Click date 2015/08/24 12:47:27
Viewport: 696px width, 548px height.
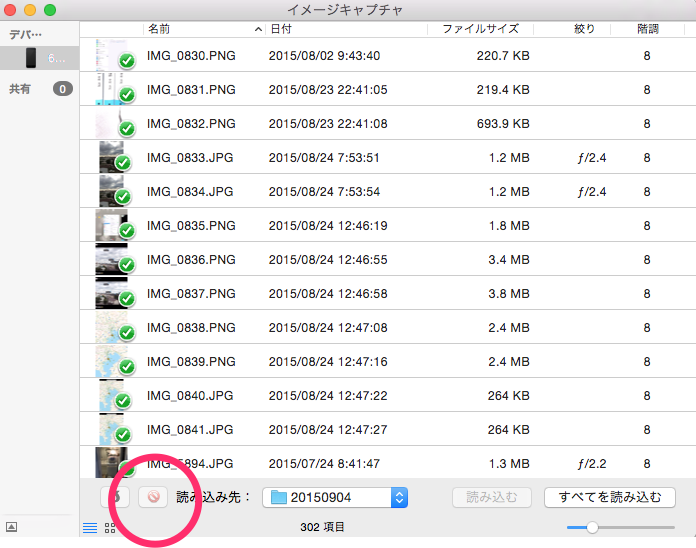(328, 430)
